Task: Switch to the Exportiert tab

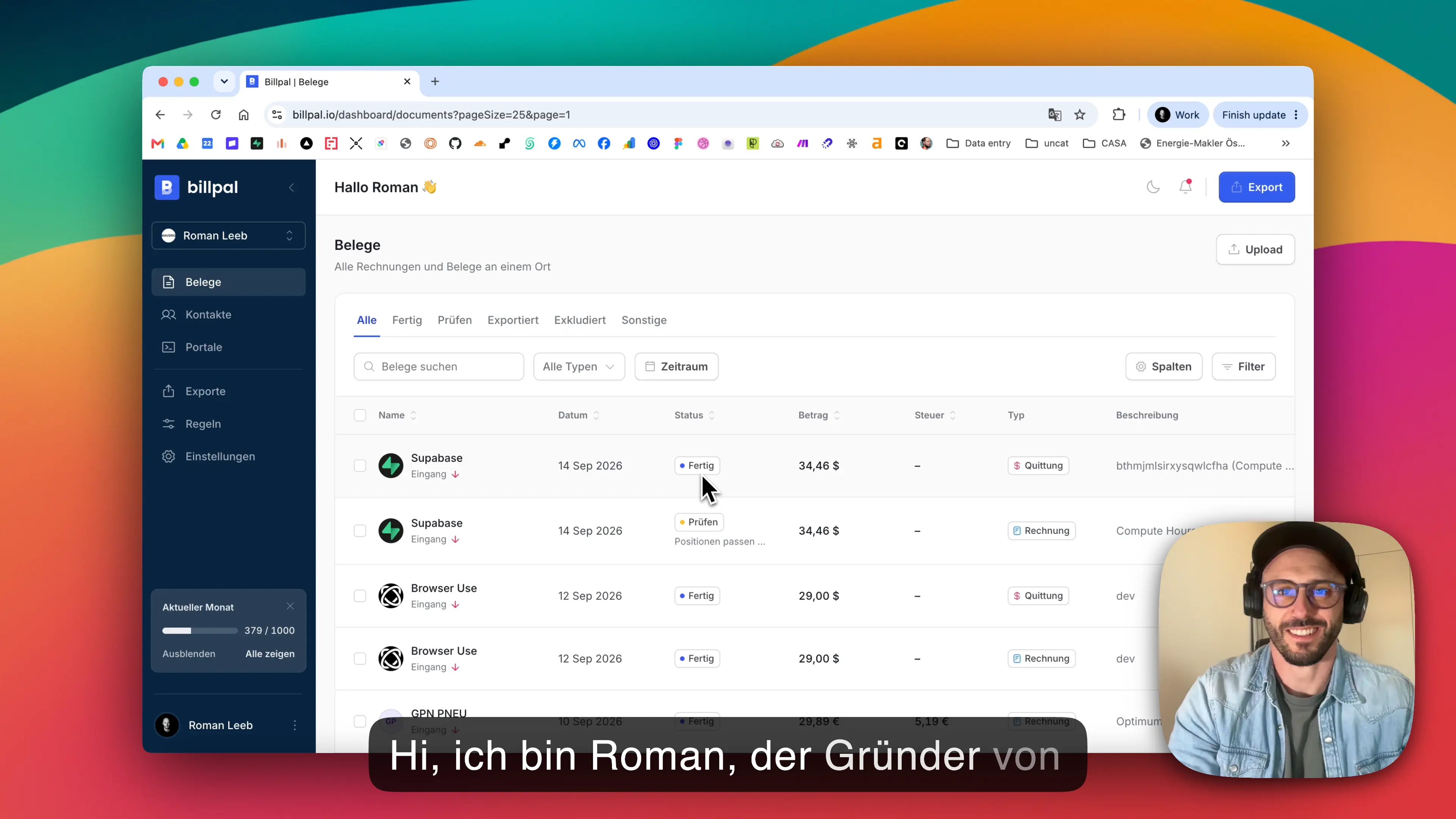Action: coord(513,320)
